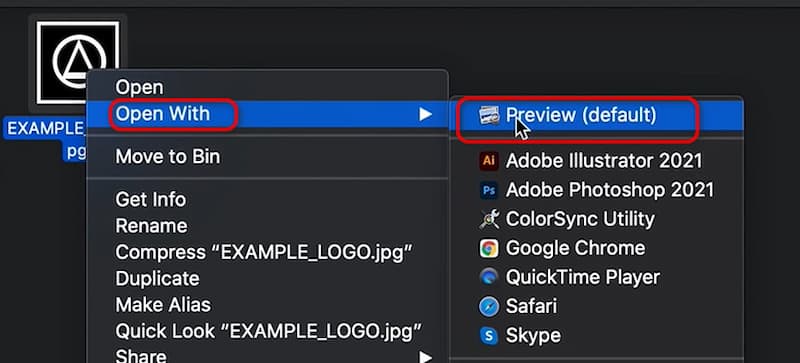Click the QuickTime Player icon

[489, 277]
